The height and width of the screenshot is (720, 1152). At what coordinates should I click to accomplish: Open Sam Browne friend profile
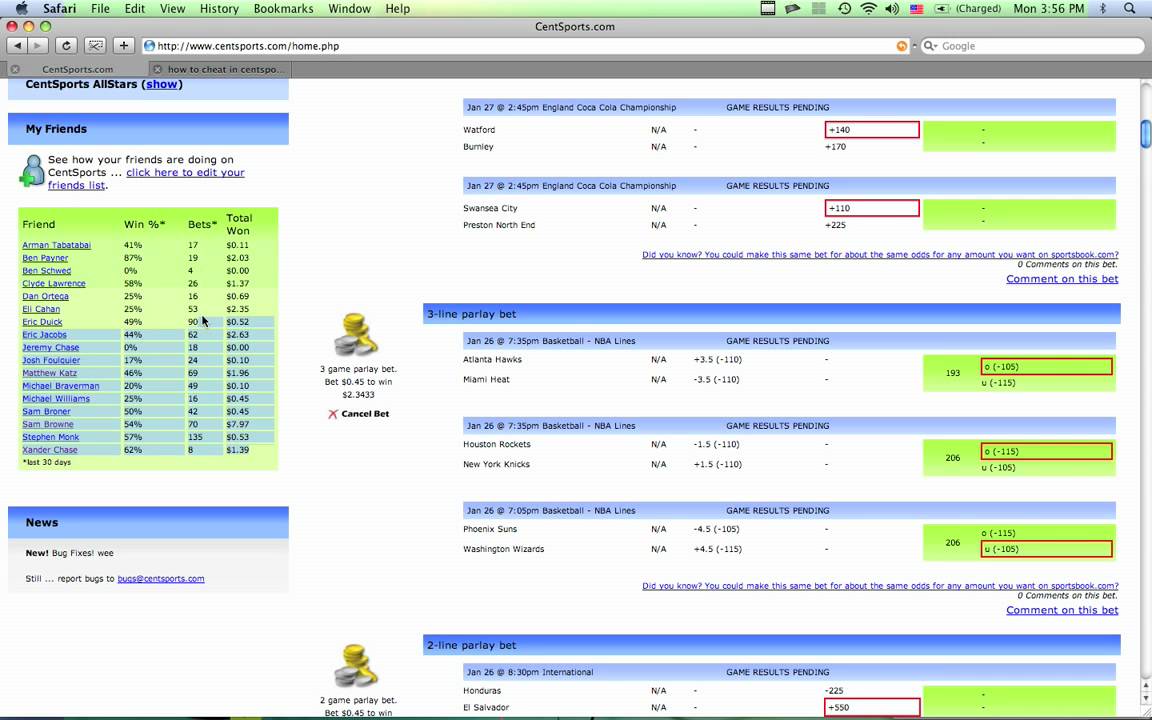[x=48, y=424]
